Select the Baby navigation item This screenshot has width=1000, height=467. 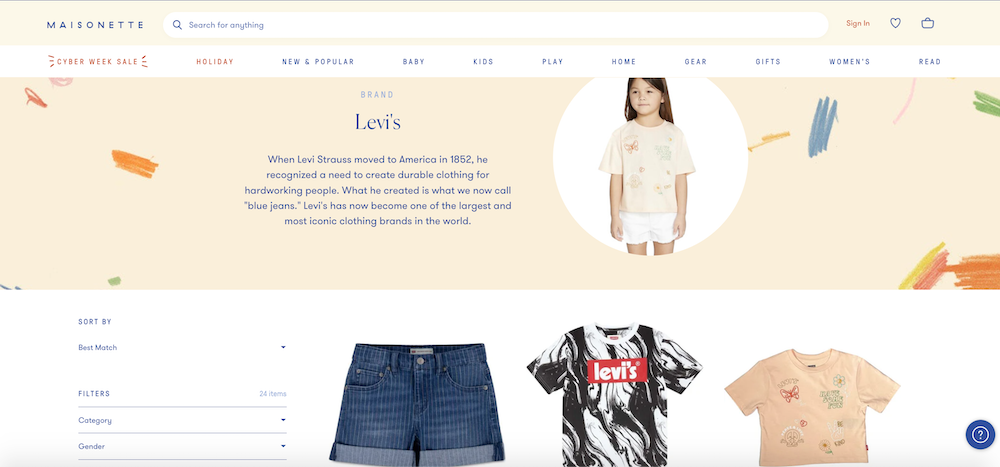[x=414, y=62]
